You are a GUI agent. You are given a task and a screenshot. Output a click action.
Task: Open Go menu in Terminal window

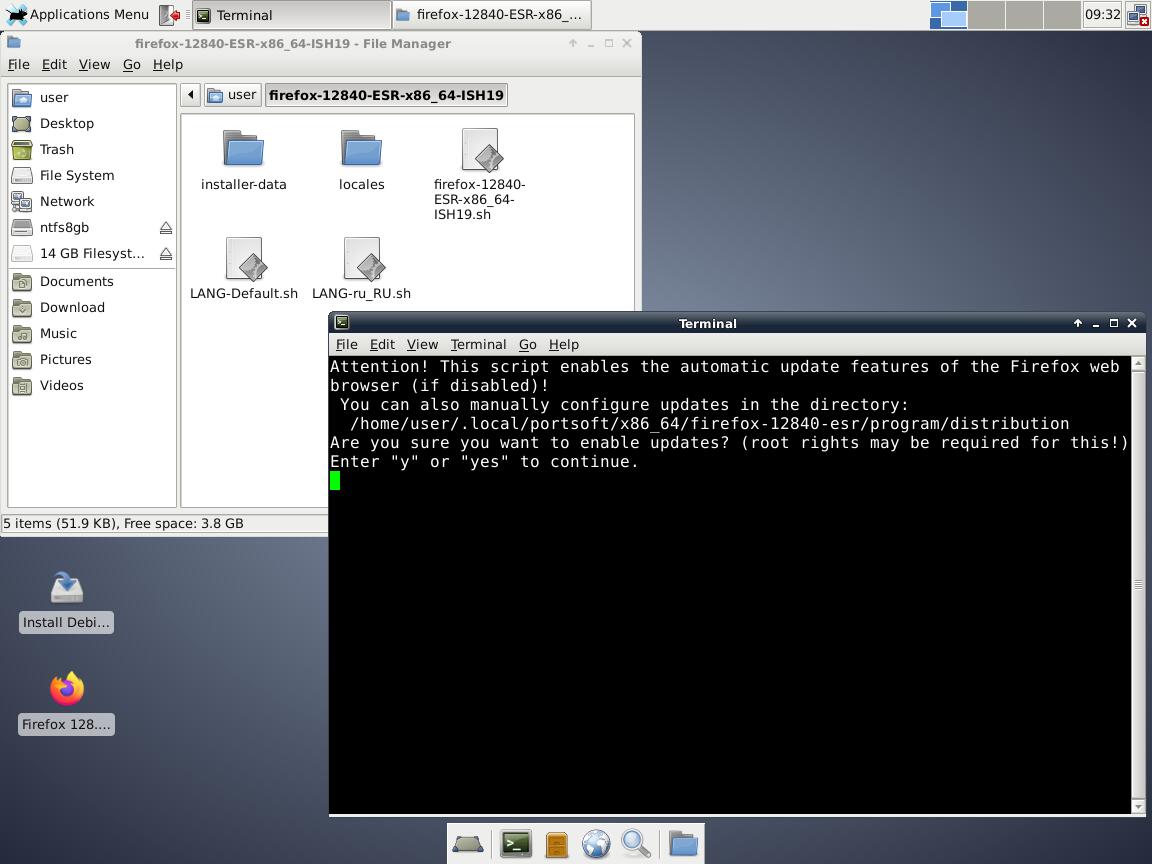point(528,345)
